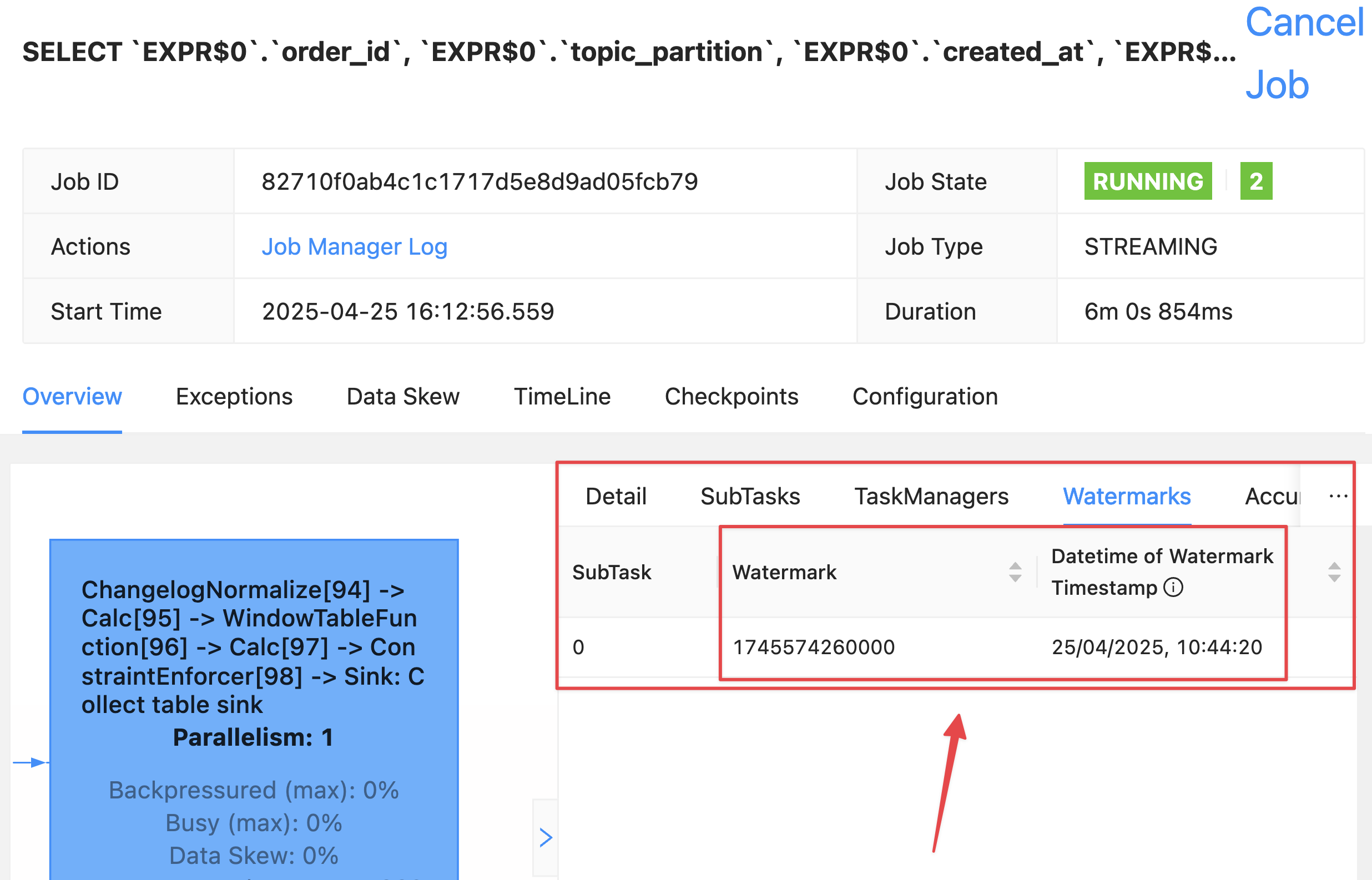
Task: Sort by Datetime of Watermark Timestamp arrows
Action: coord(1334,572)
